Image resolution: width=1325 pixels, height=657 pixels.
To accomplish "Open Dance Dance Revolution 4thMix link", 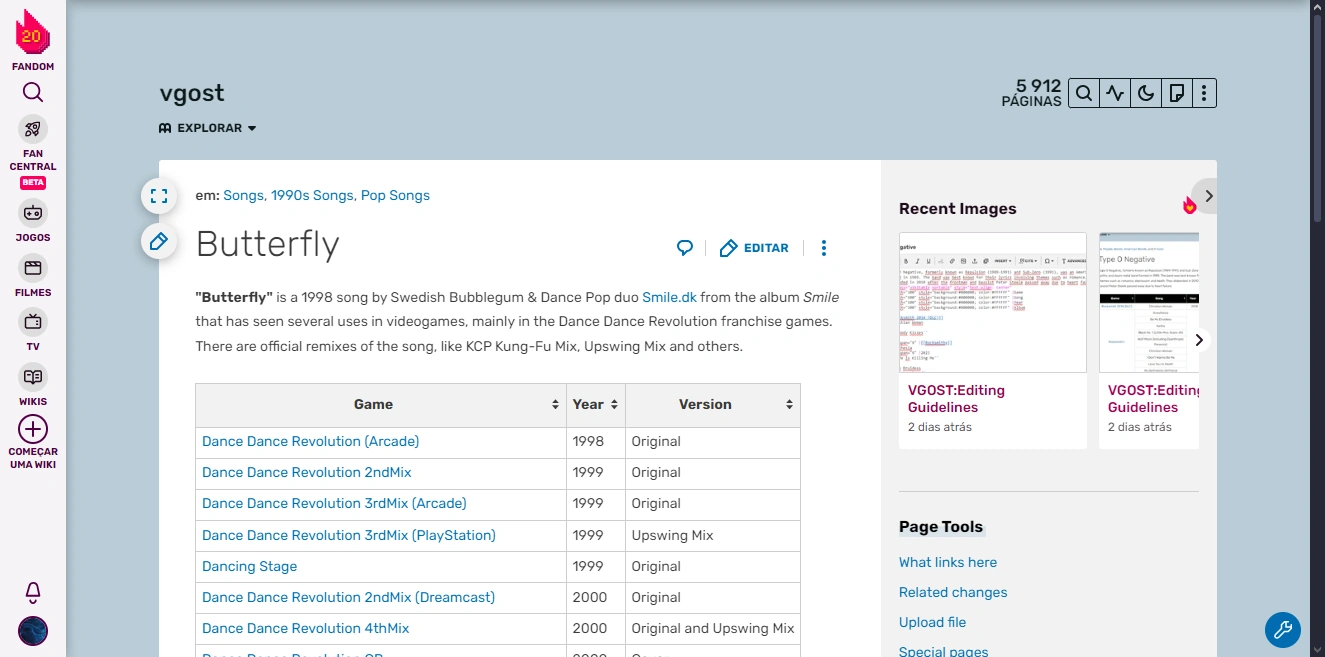I will pyautogui.click(x=305, y=628).
